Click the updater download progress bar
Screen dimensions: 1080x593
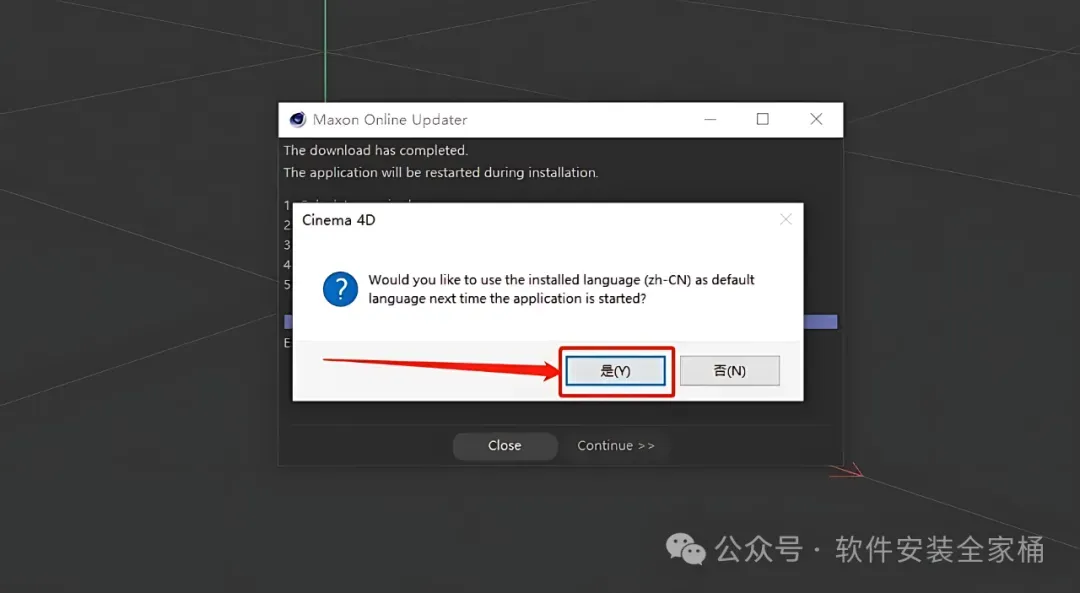click(561, 322)
